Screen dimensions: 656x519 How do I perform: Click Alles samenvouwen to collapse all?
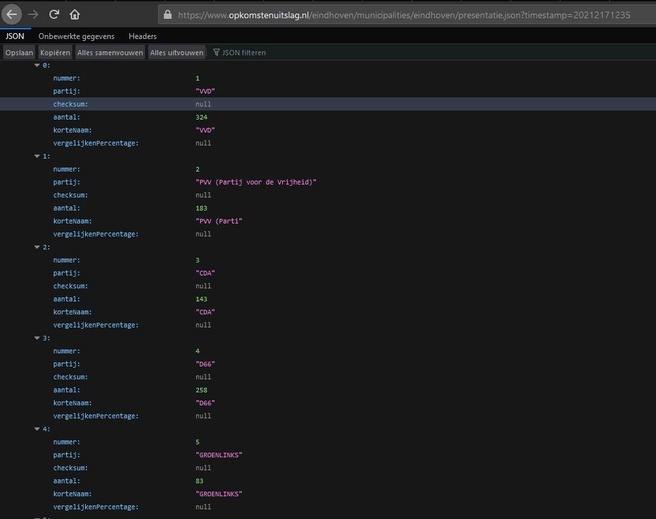110,52
